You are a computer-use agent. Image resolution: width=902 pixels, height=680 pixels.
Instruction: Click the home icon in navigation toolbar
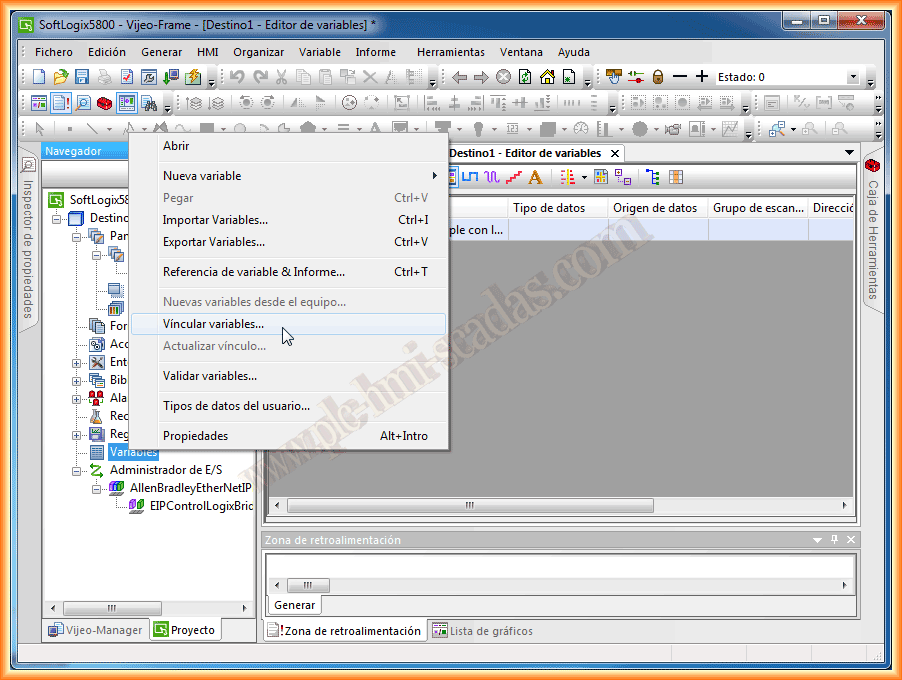547,77
